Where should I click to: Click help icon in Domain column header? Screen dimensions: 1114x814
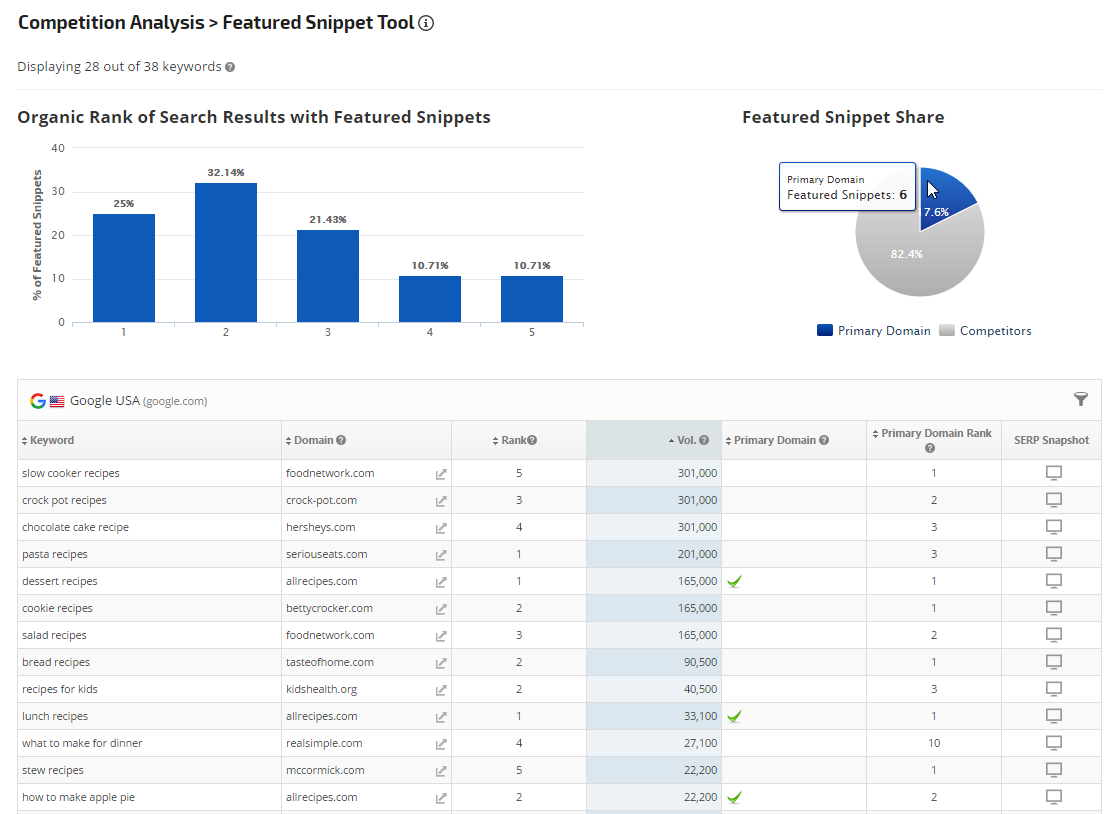coord(342,440)
